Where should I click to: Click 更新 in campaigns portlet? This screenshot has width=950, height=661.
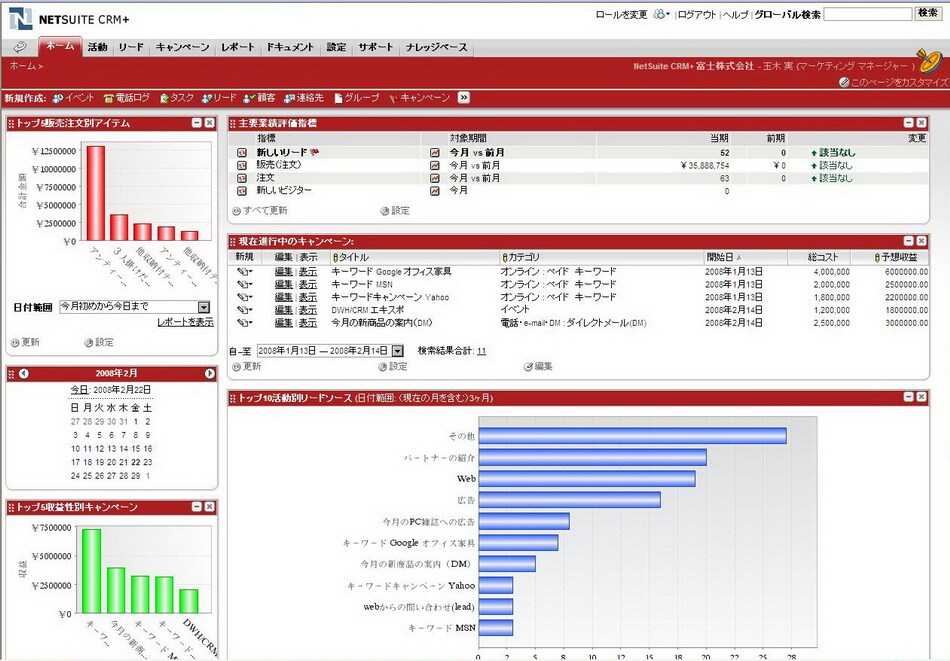pyautogui.click(x=246, y=367)
